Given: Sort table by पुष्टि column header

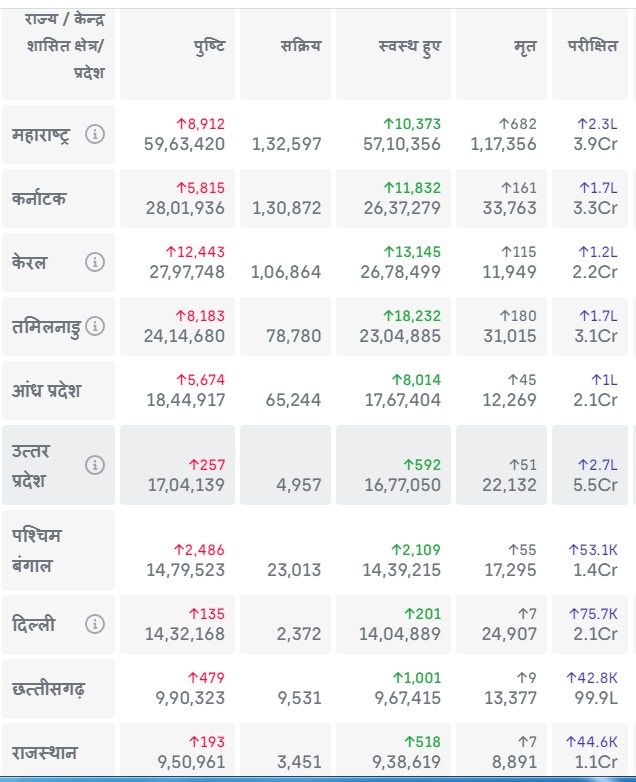Looking at the screenshot, I should (x=209, y=46).
